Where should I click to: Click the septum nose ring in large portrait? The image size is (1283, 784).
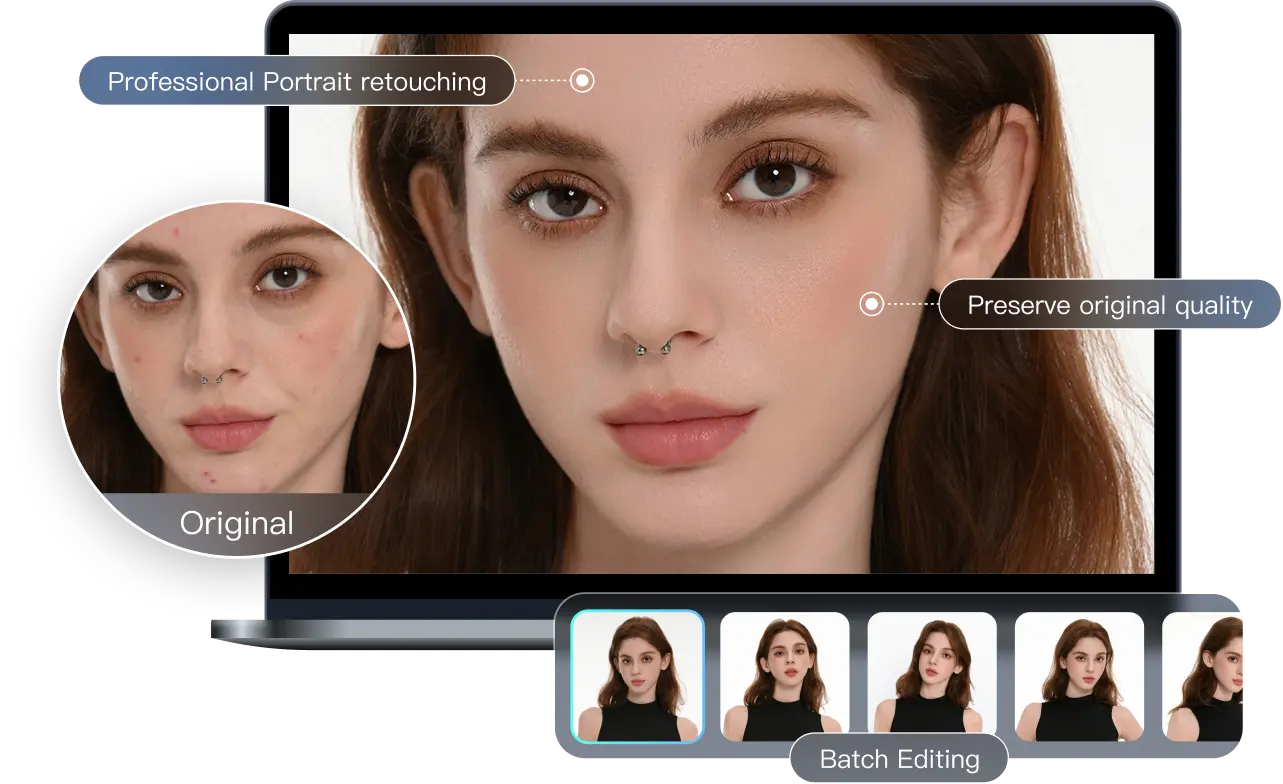pyautogui.click(x=650, y=349)
